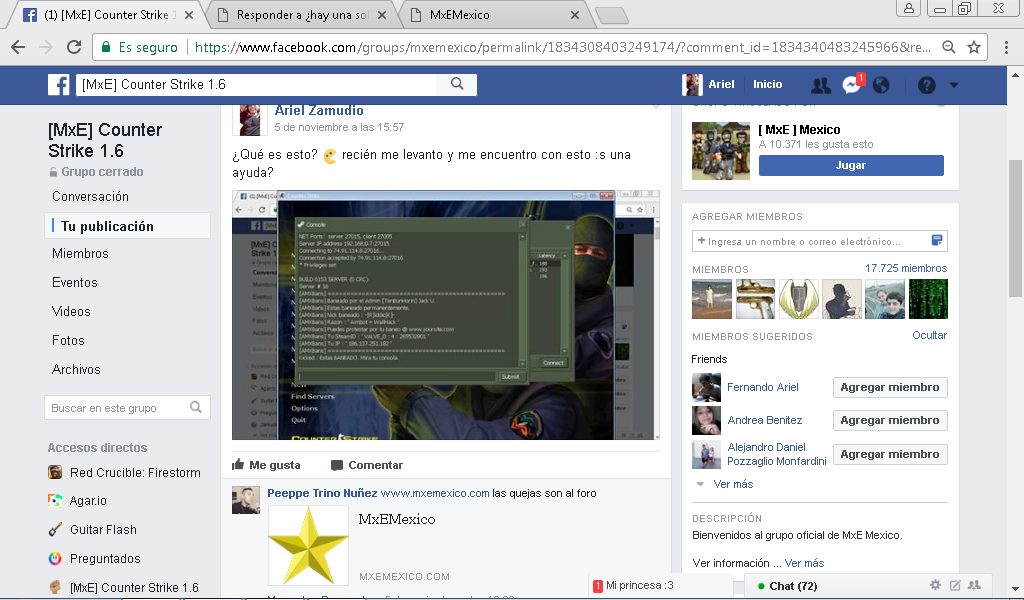Click the post timestamp '5 de noviembre a las 15:57'

[x=339, y=127]
